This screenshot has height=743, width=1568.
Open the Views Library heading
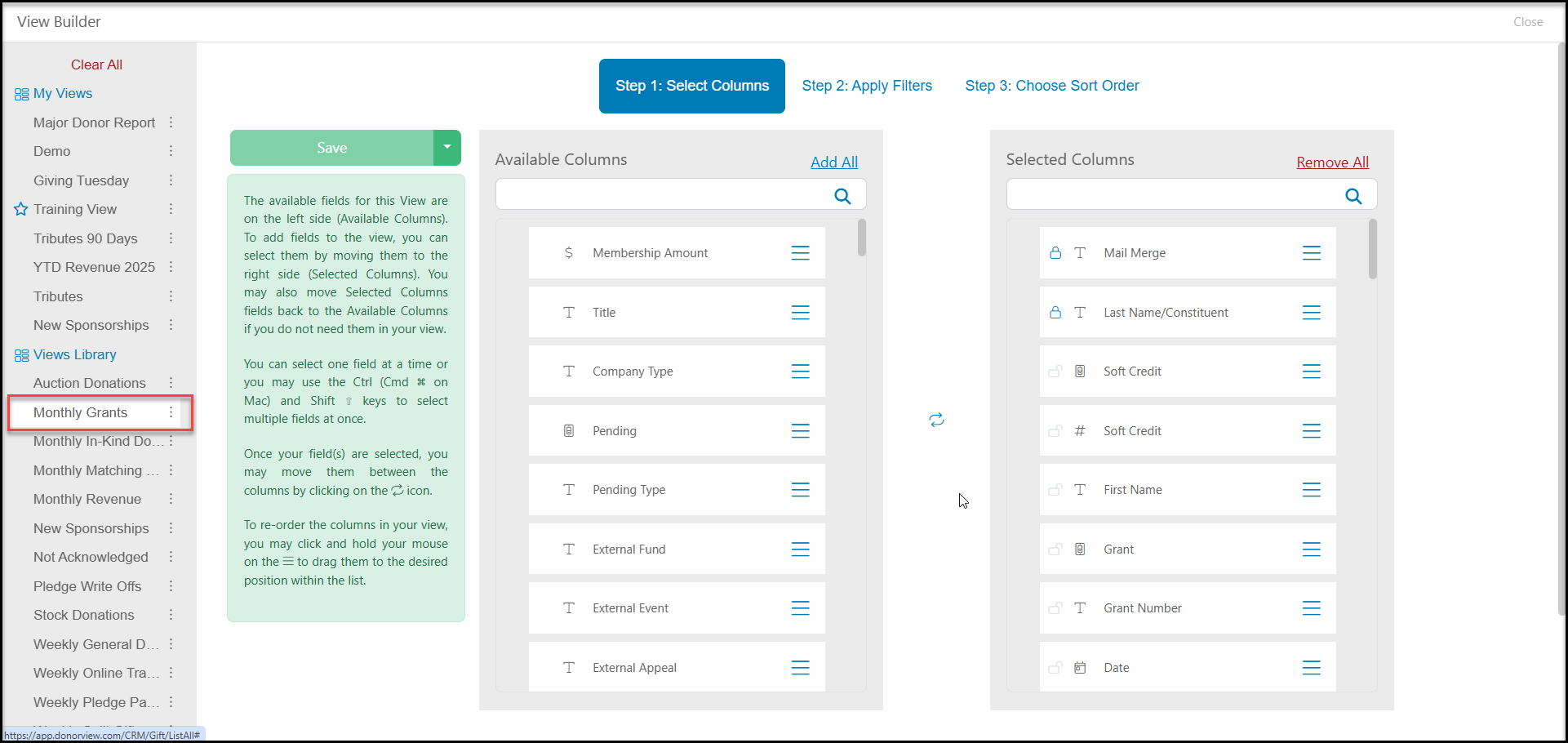tap(75, 354)
